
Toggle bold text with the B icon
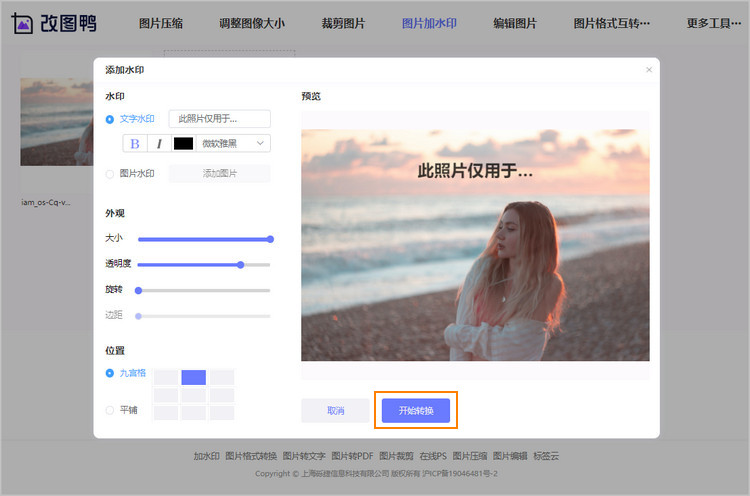(x=135, y=143)
